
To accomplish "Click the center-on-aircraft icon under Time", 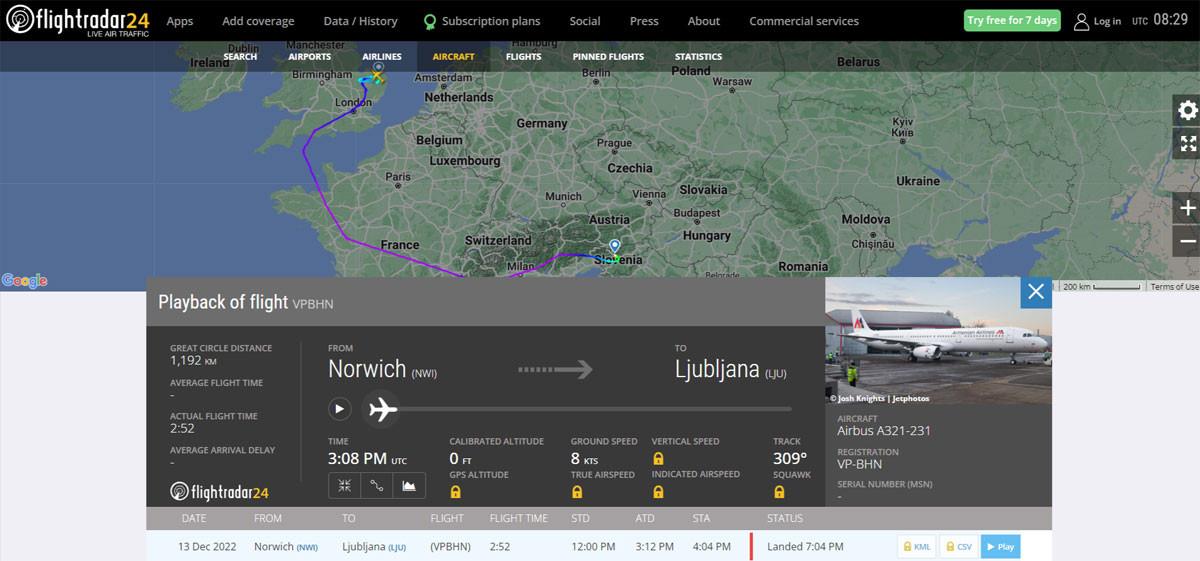I will coord(344,485).
